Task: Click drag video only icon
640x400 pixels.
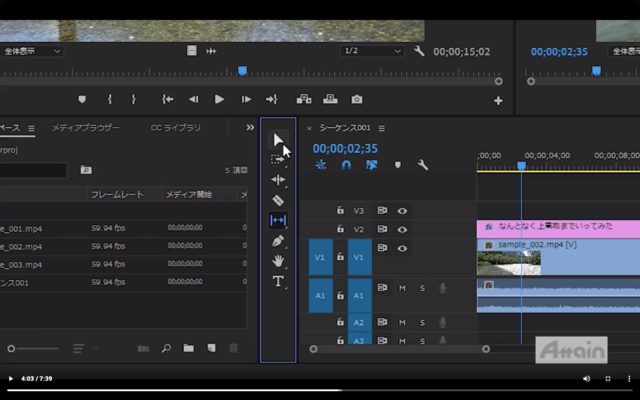Action: pos(192,51)
